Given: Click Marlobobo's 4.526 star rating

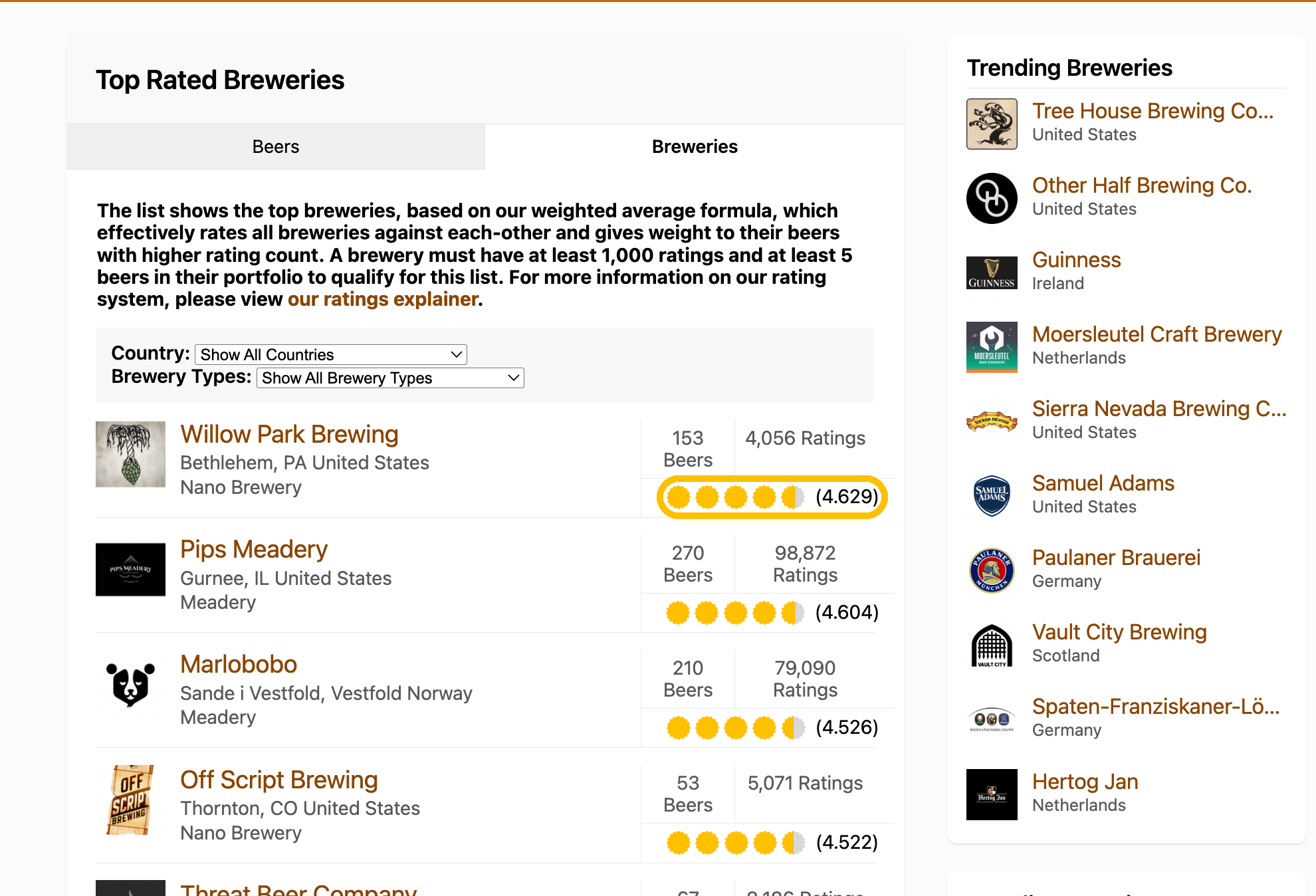Looking at the screenshot, I should [x=772, y=727].
